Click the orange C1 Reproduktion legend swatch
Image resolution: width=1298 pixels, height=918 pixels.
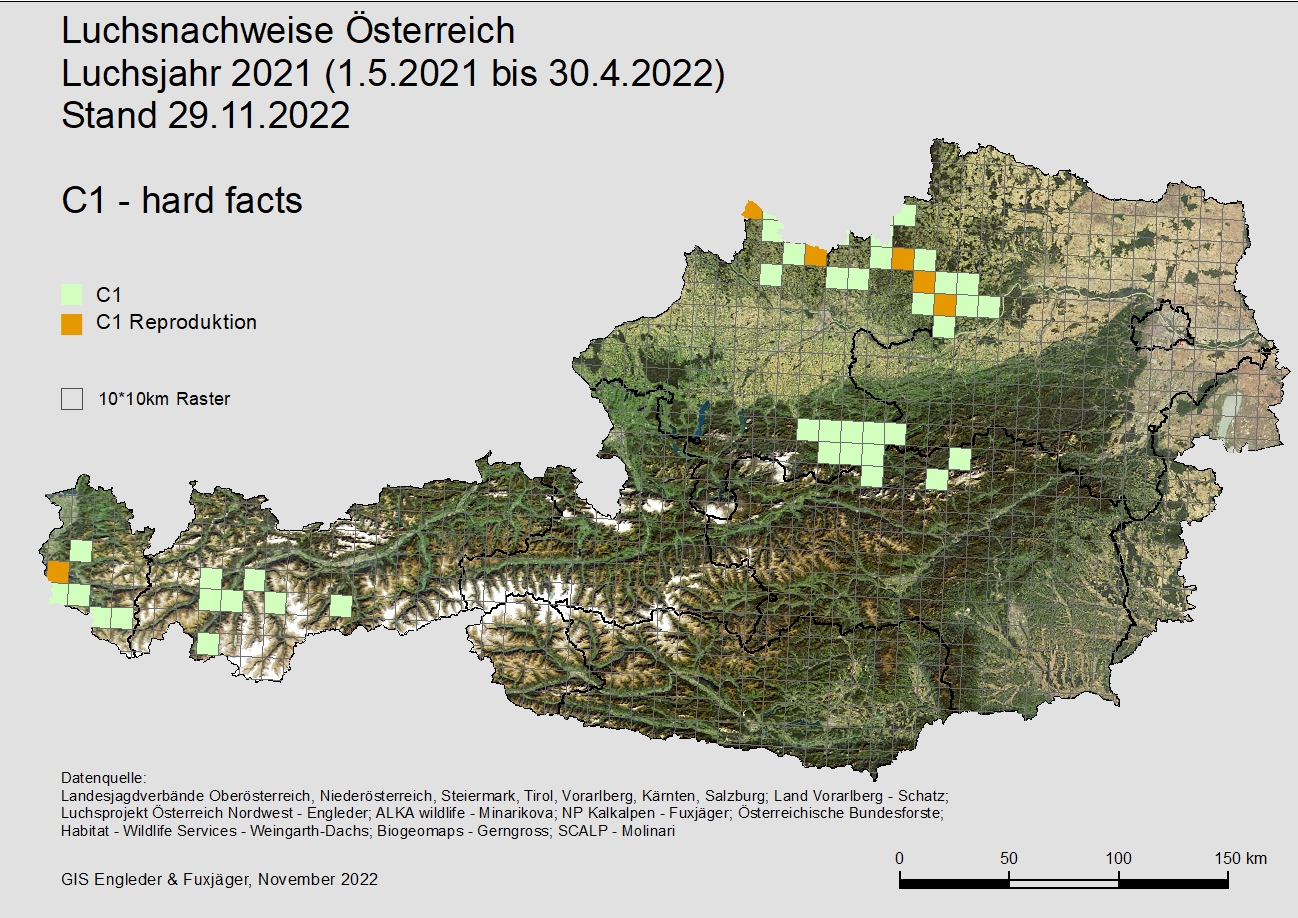pos(71,323)
